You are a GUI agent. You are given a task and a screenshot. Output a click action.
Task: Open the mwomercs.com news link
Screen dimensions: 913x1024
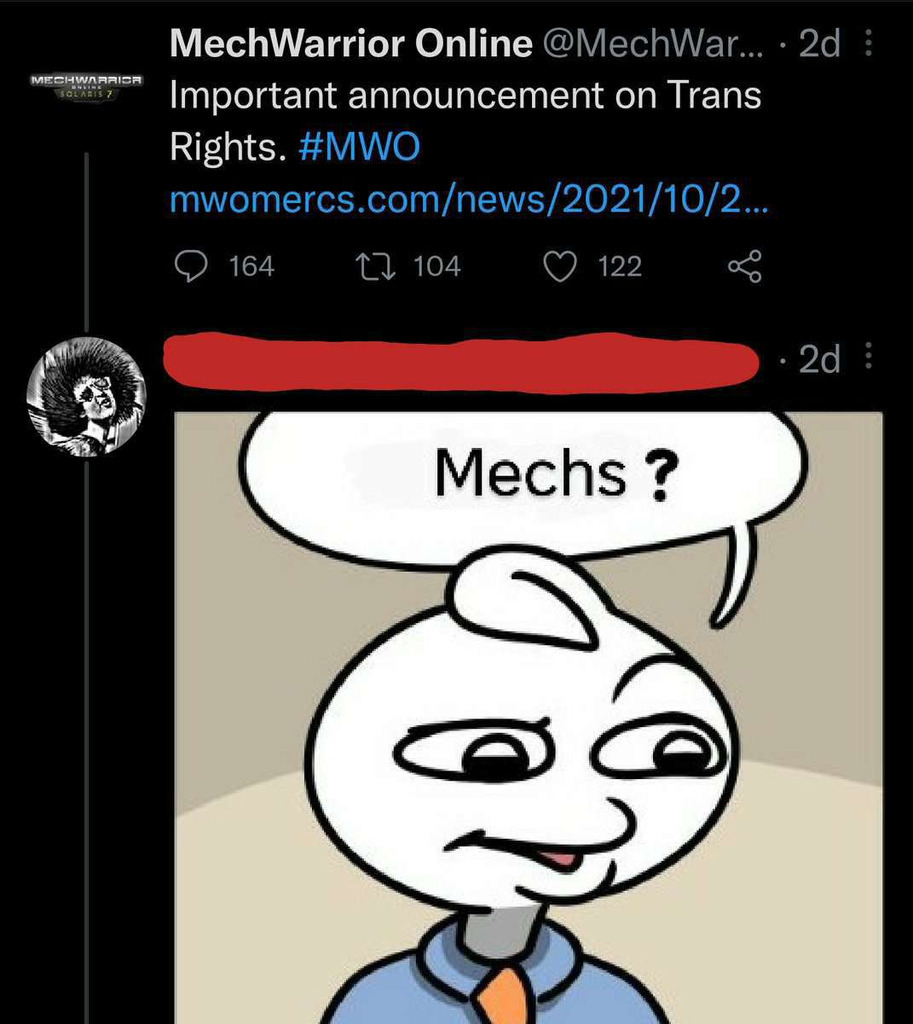click(469, 199)
